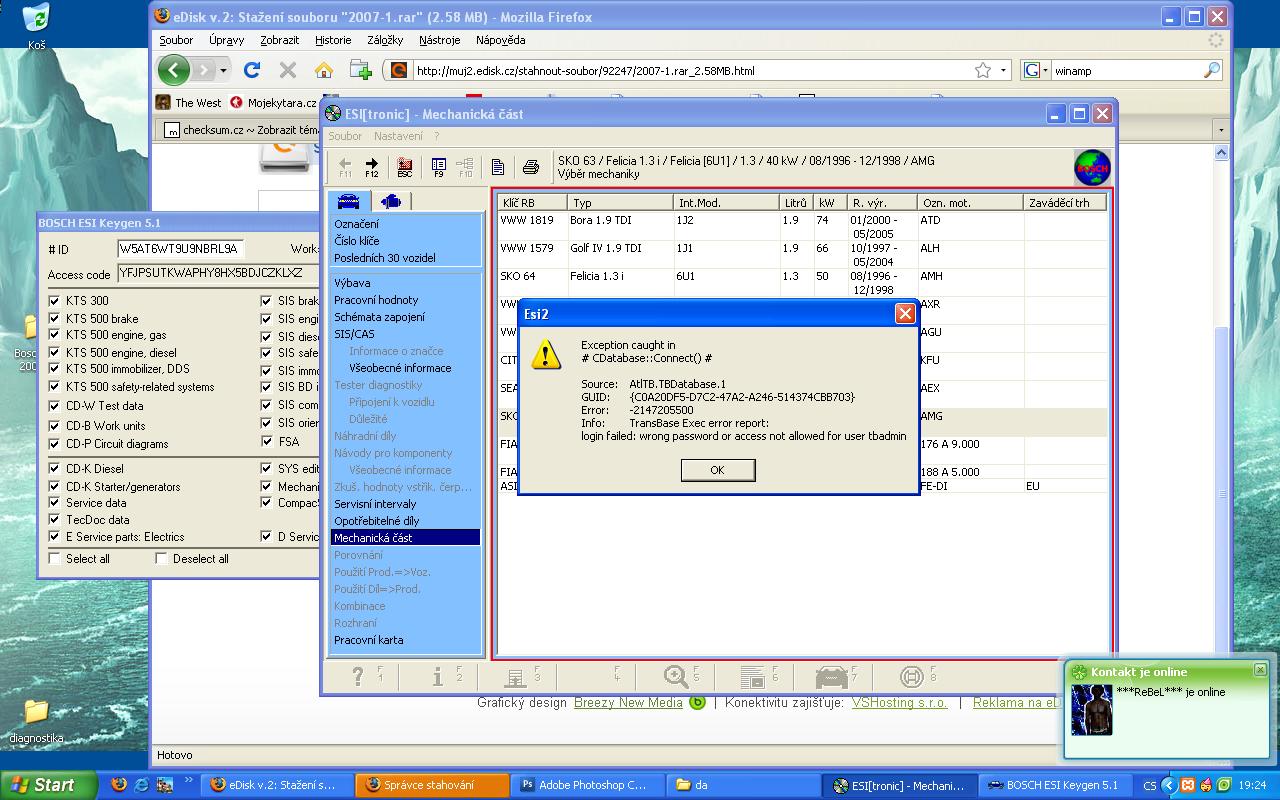1280x800 pixels.
Task: Open the VSHosting s.r.o. link
Action: 899,703
